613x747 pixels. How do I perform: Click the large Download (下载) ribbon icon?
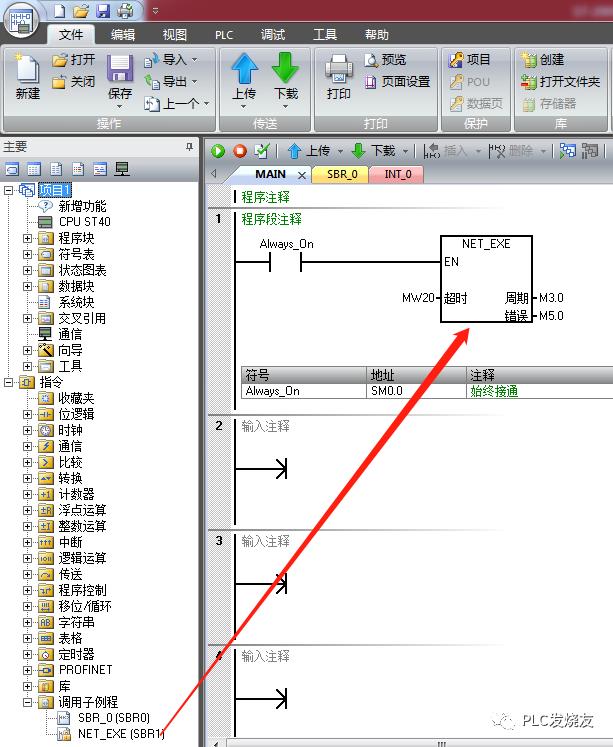coord(286,74)
